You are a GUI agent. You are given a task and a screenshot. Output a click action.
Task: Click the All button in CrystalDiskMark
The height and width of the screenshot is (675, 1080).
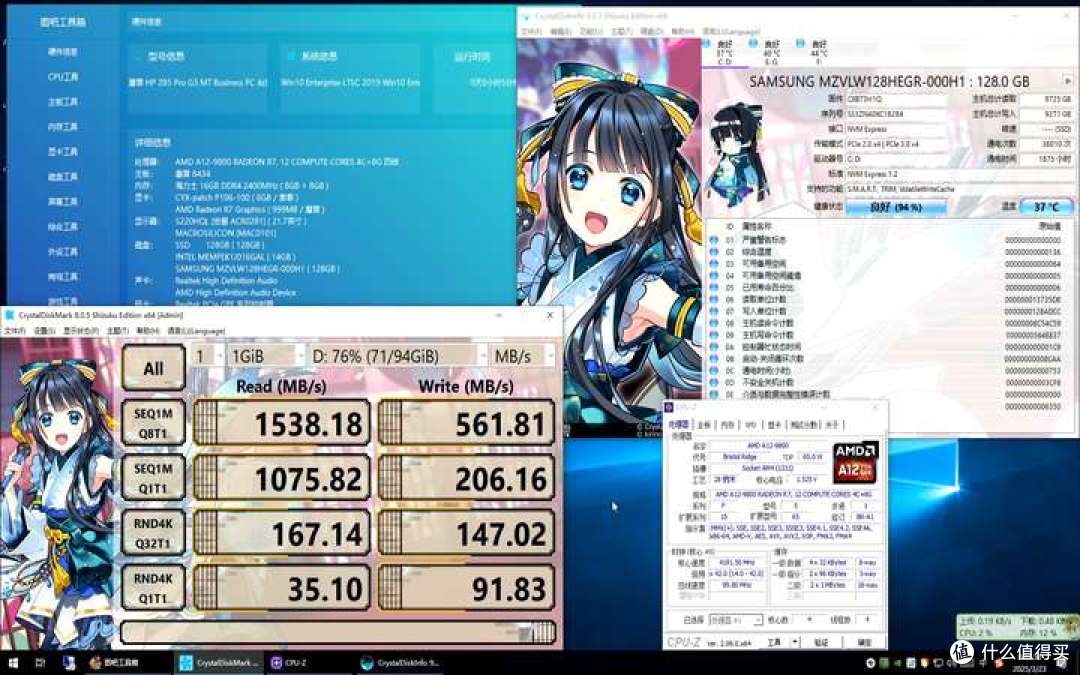coord(154,368)
